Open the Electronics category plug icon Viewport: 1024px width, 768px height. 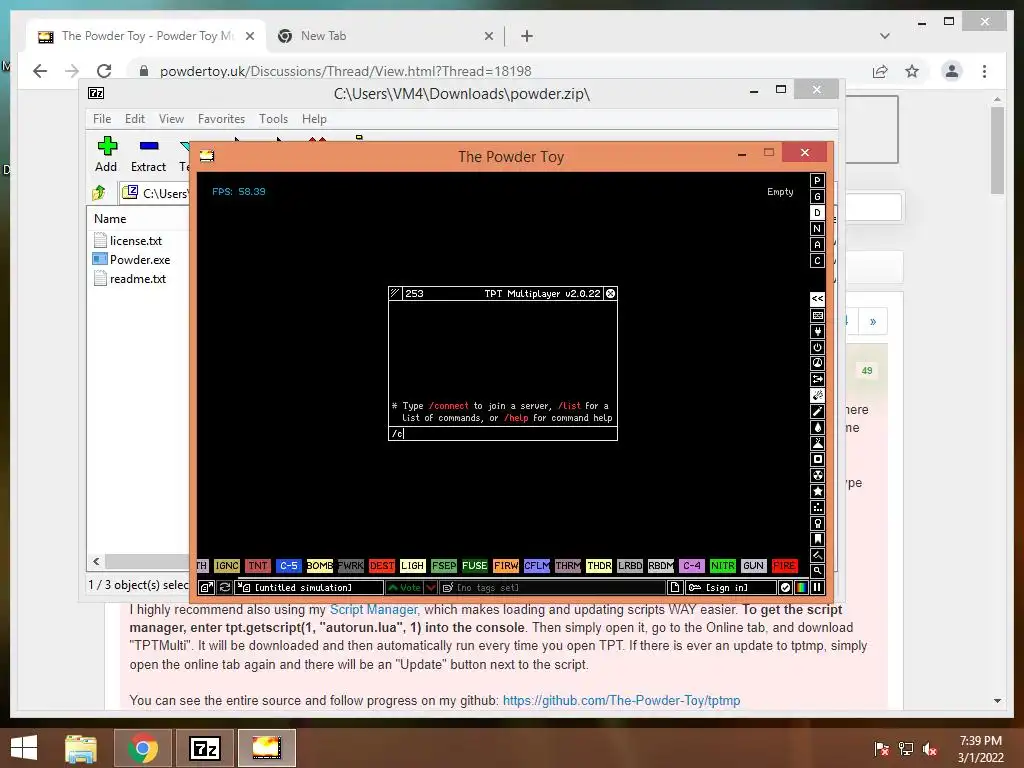tap(817, 331)
